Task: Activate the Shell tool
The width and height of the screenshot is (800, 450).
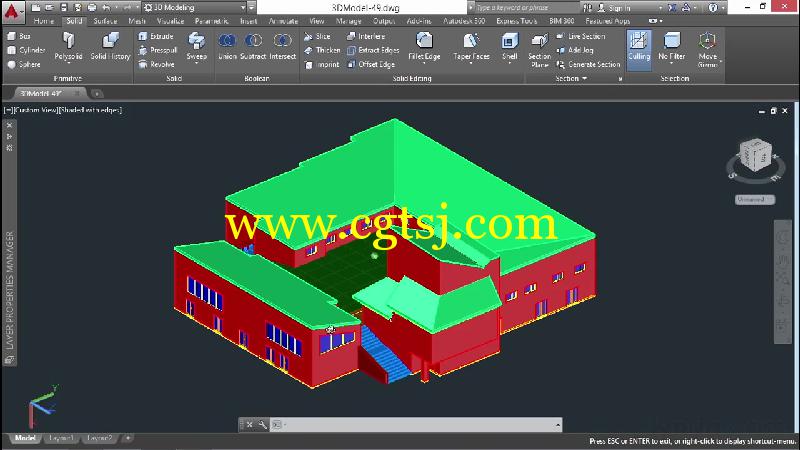Action: tap(509, 46)
